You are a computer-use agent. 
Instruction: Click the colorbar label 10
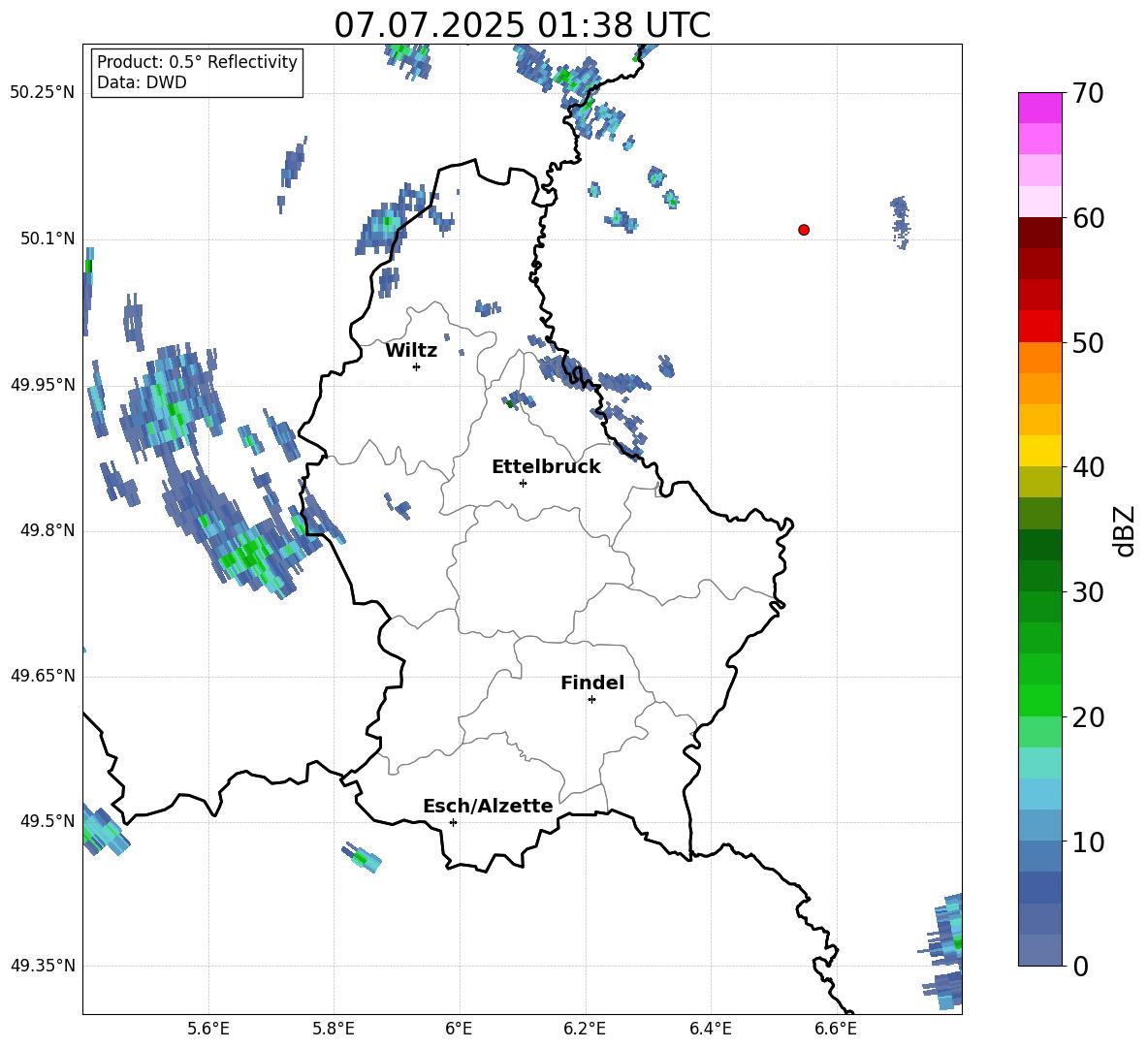point(1088,842)
